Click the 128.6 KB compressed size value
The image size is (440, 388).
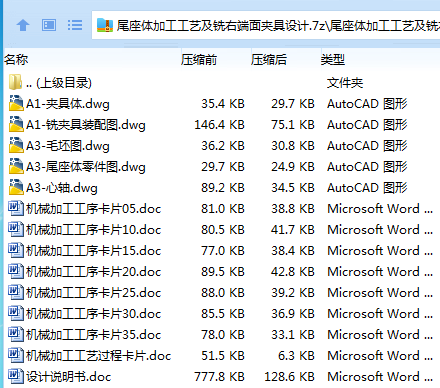click(x=289, y=377)
